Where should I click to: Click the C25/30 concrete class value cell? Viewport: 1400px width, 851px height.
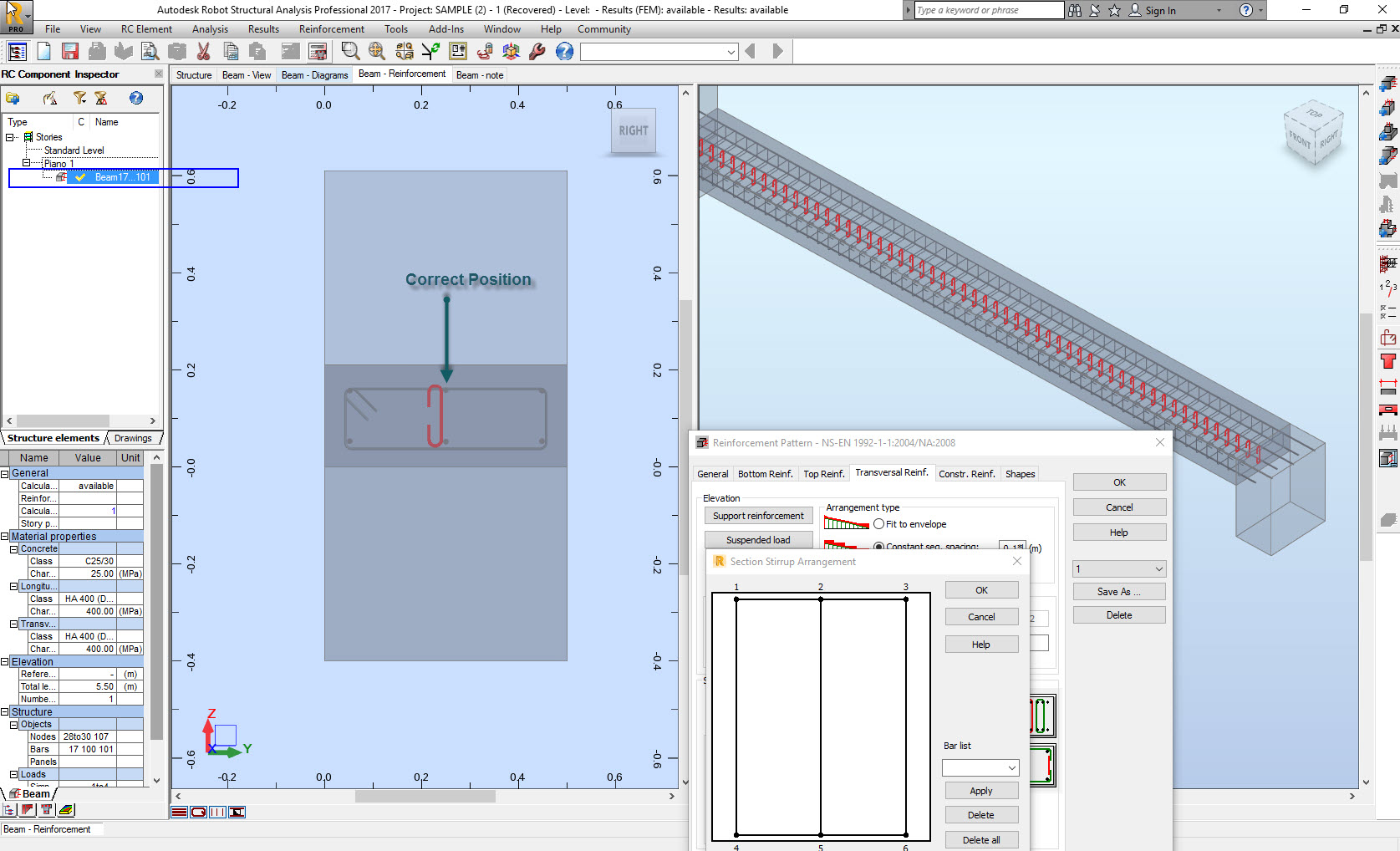click(88, 562)
